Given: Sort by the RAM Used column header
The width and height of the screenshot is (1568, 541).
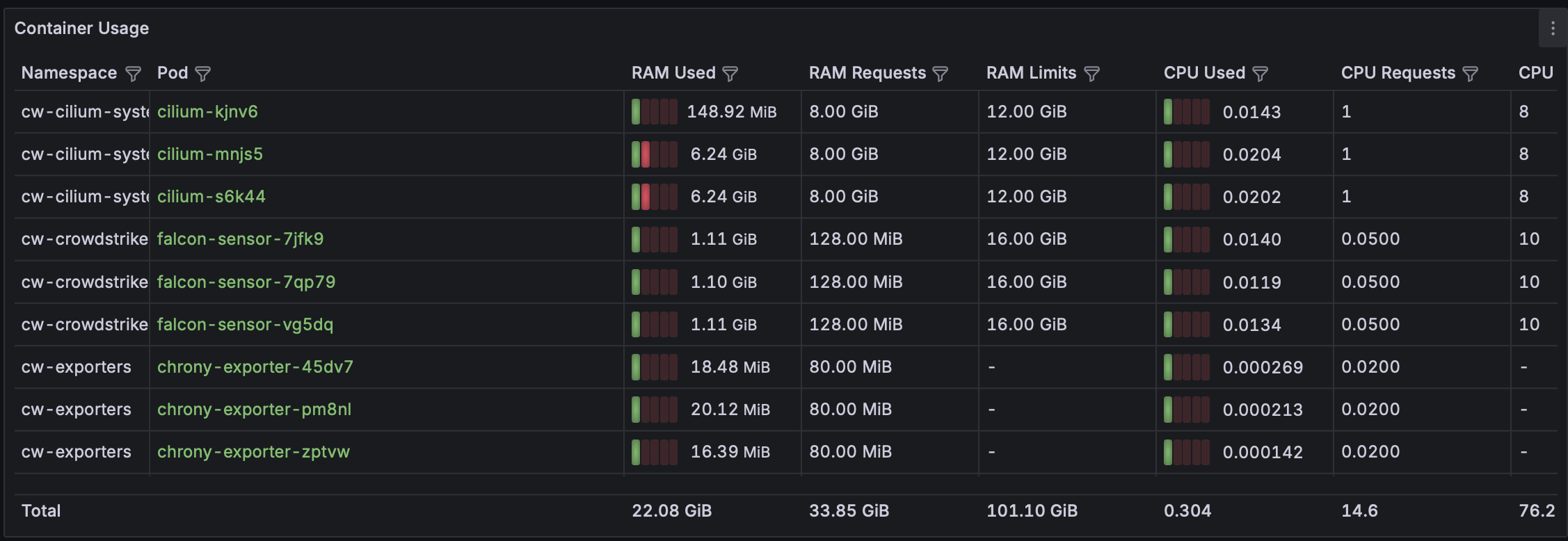Looking at the screenshot, I should point(673,73).
